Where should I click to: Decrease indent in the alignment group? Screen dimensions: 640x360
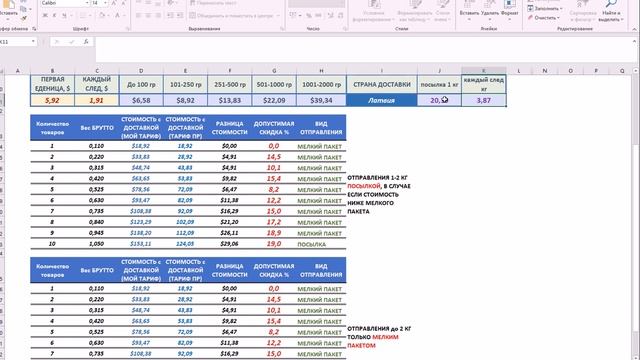coord(171,16)
